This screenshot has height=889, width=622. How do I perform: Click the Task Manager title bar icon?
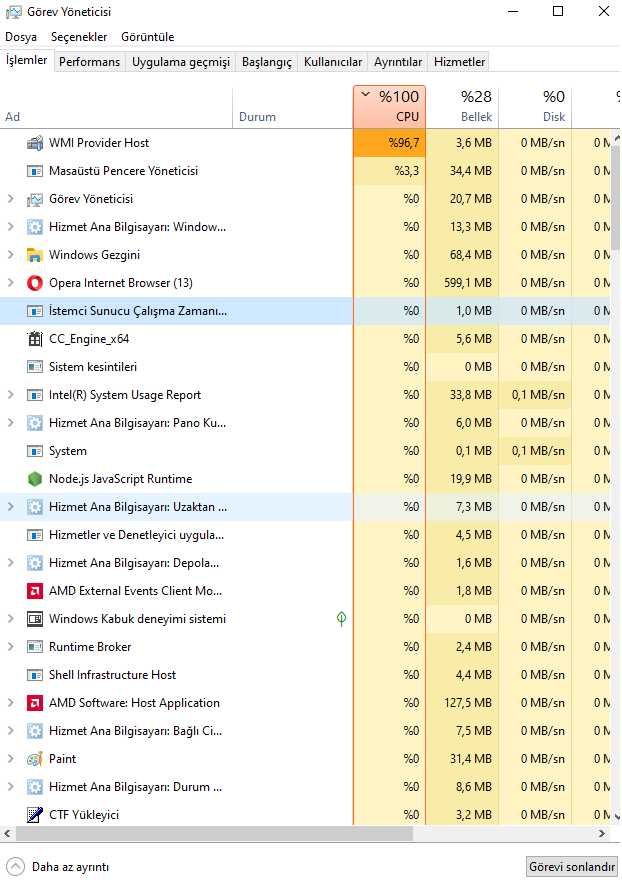[14, 12]
